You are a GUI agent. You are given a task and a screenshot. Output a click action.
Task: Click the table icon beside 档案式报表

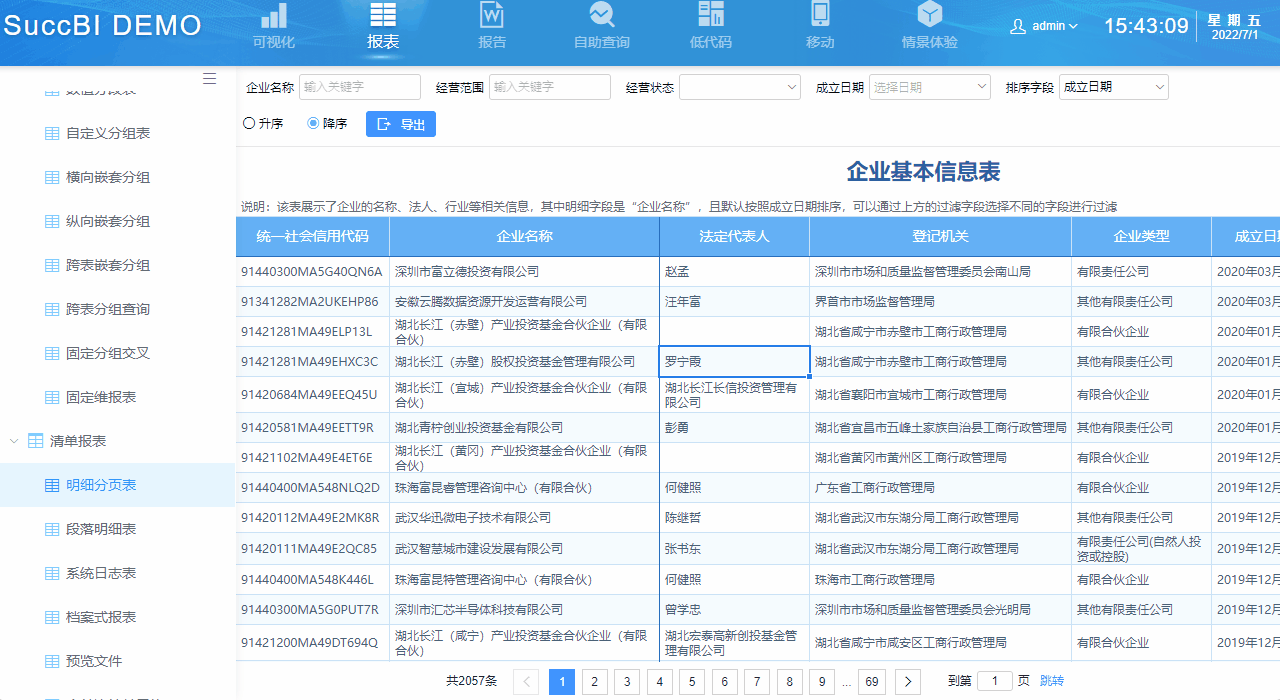pyautogui.click(x=52, y=617)
